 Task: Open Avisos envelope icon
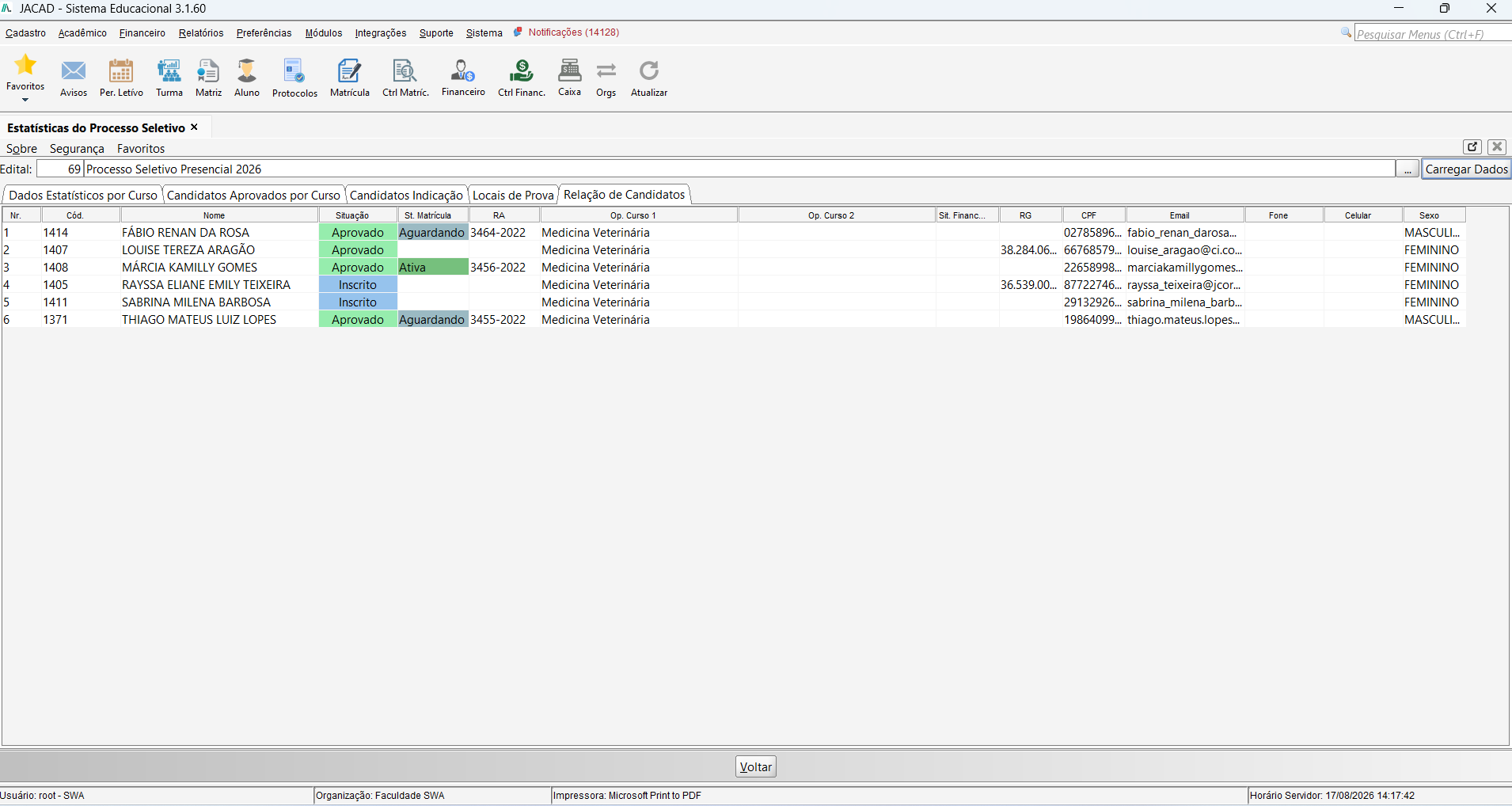(74, 71)
